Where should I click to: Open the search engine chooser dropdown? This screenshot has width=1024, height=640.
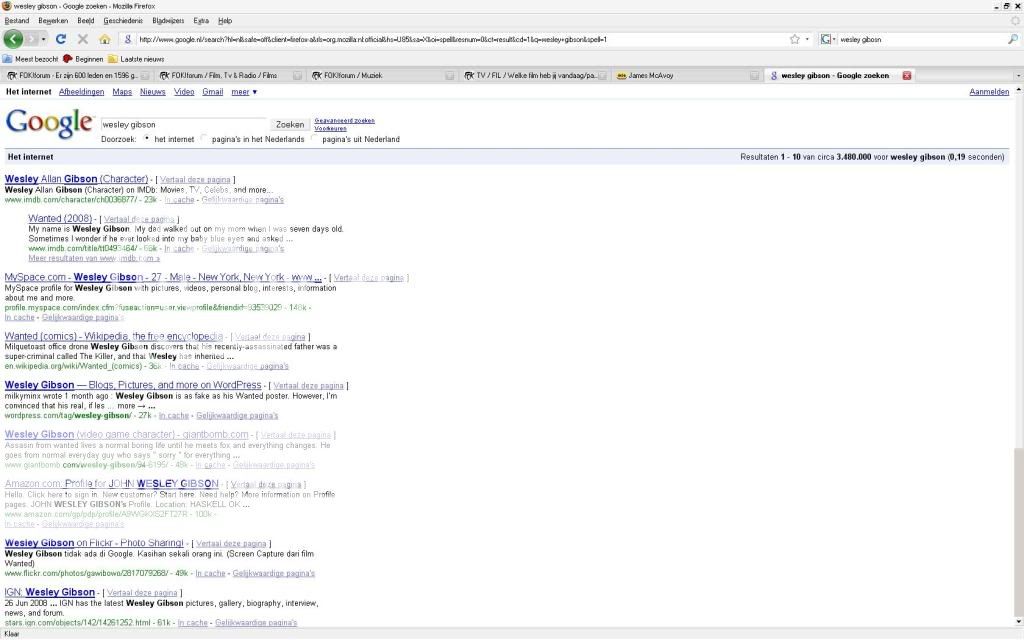pyautogui.click(x=828, y=39)
